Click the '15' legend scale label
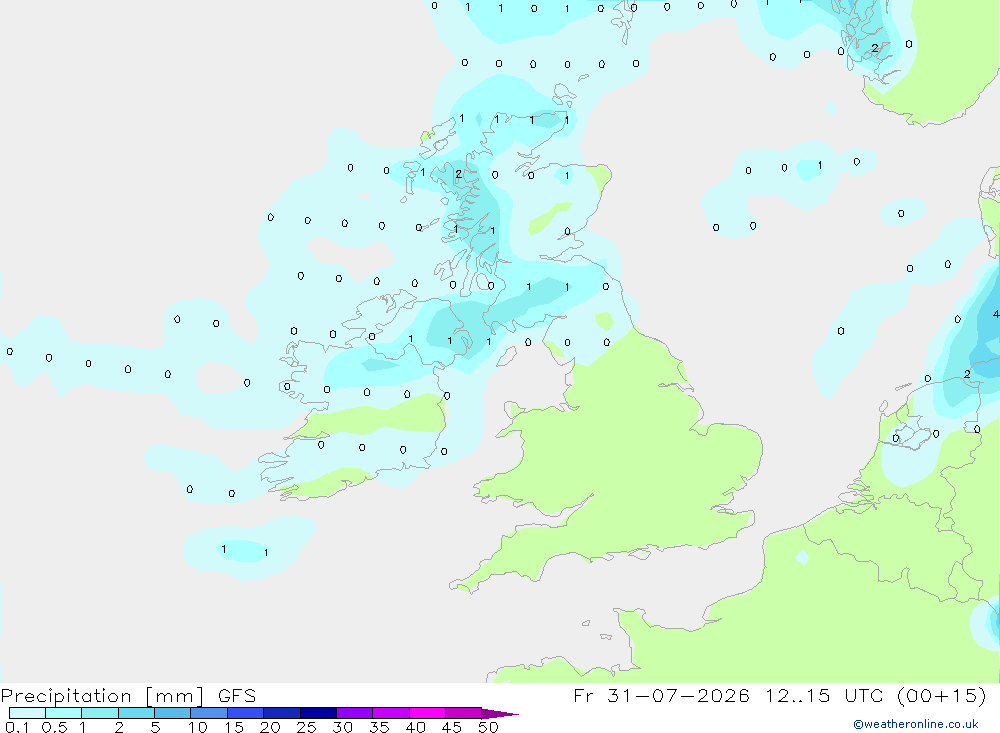Image resolution: width=1000 pixels, height=733 pixels. point(234,727)
